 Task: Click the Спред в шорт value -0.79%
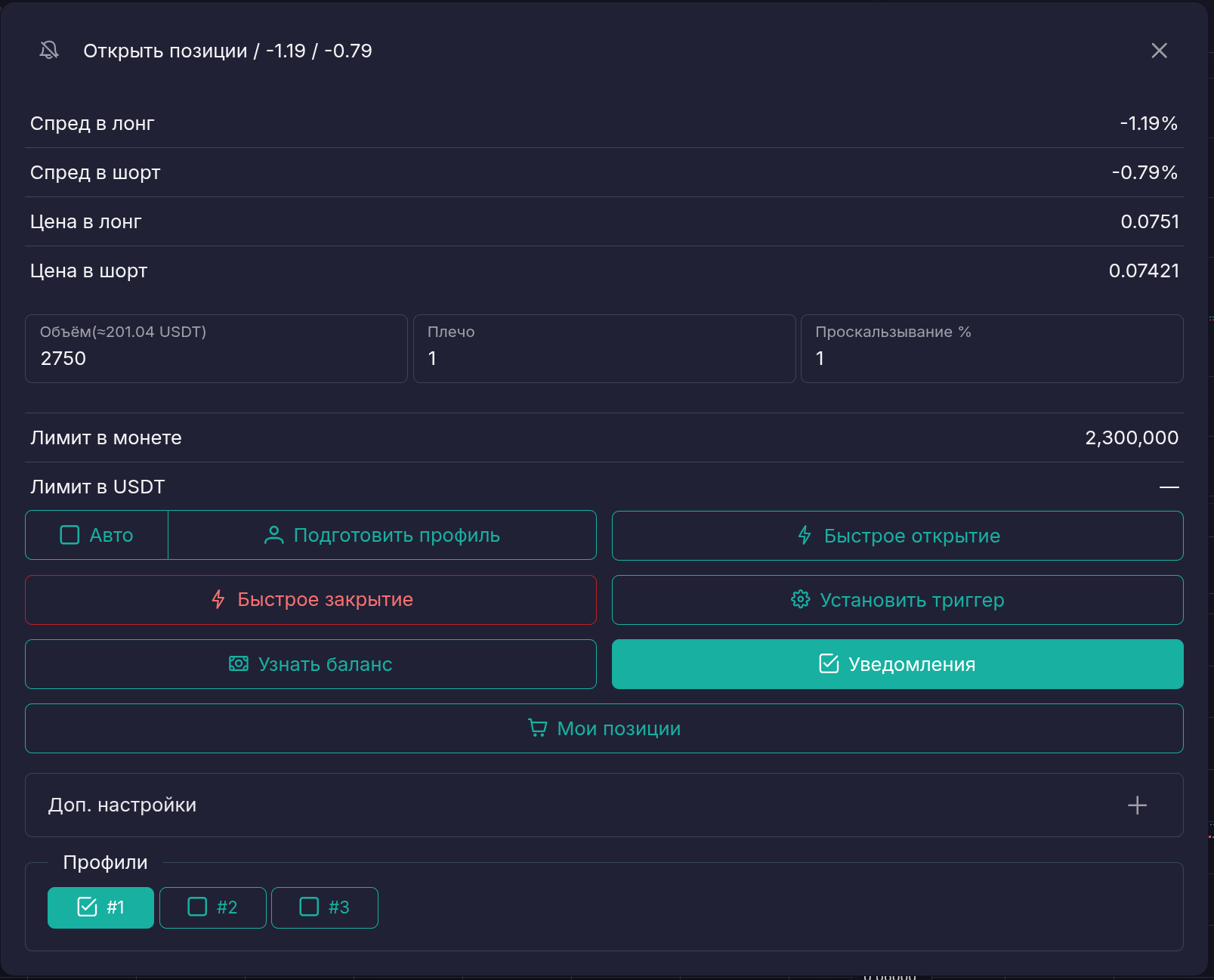(1144, 172)
